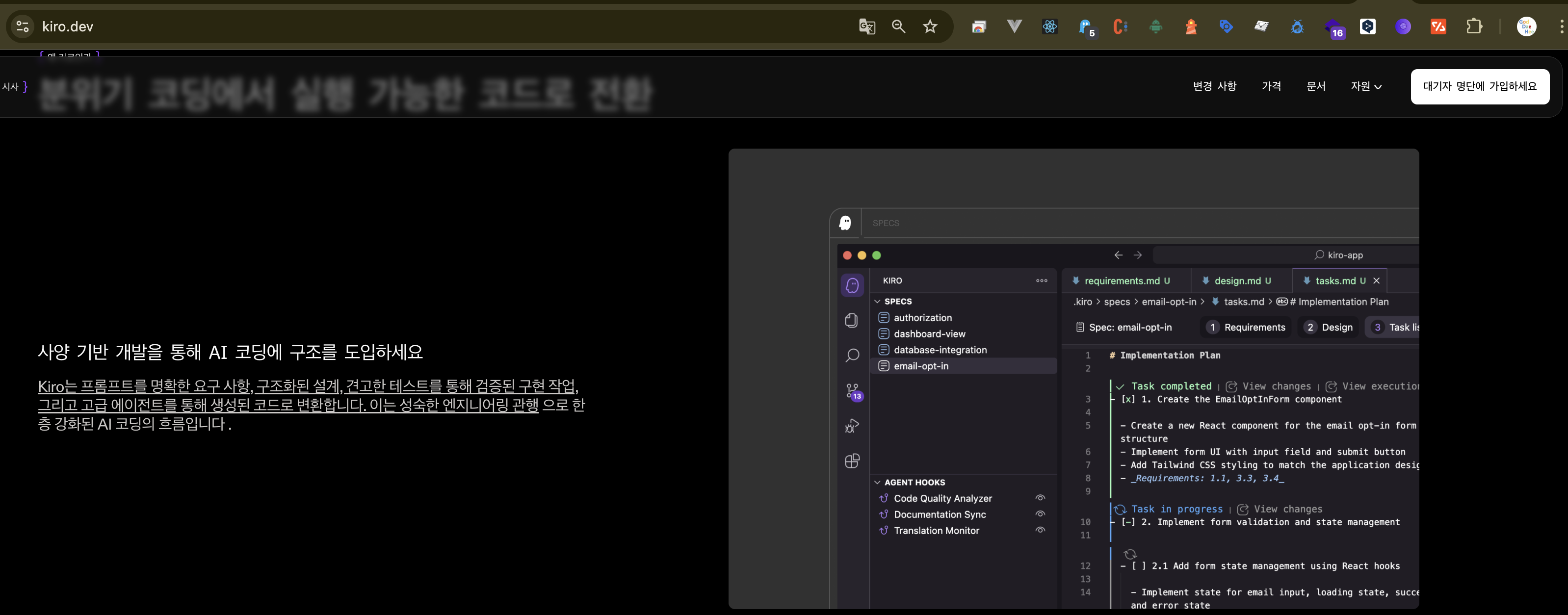Toggle the eye icon for Translation Monitor

(x=1040, y=531)
